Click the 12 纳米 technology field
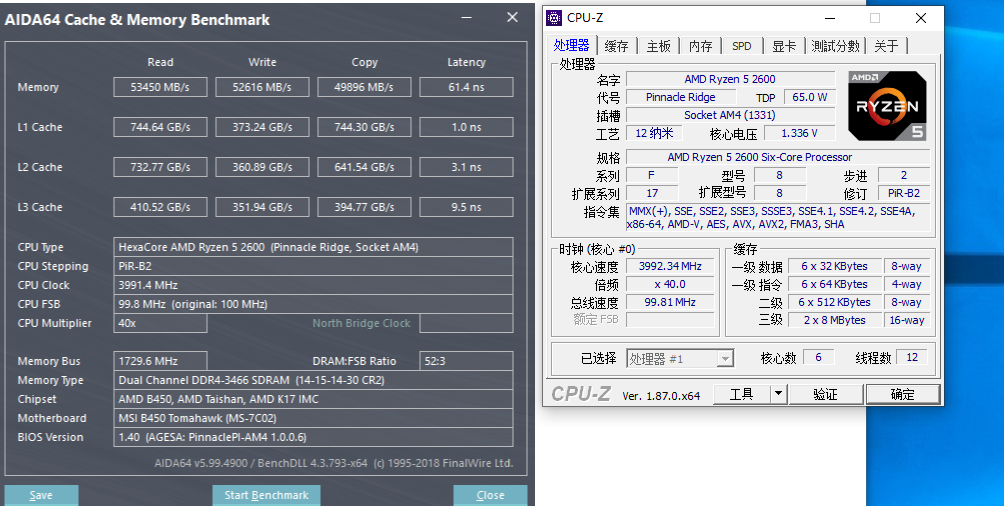The image size is (1004, 506). (654, 133)
